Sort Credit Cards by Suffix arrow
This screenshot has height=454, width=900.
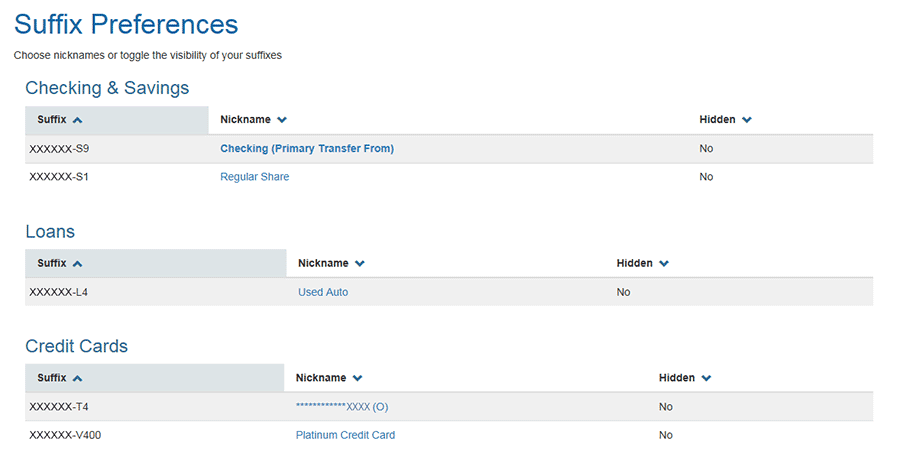click(78, 379)
